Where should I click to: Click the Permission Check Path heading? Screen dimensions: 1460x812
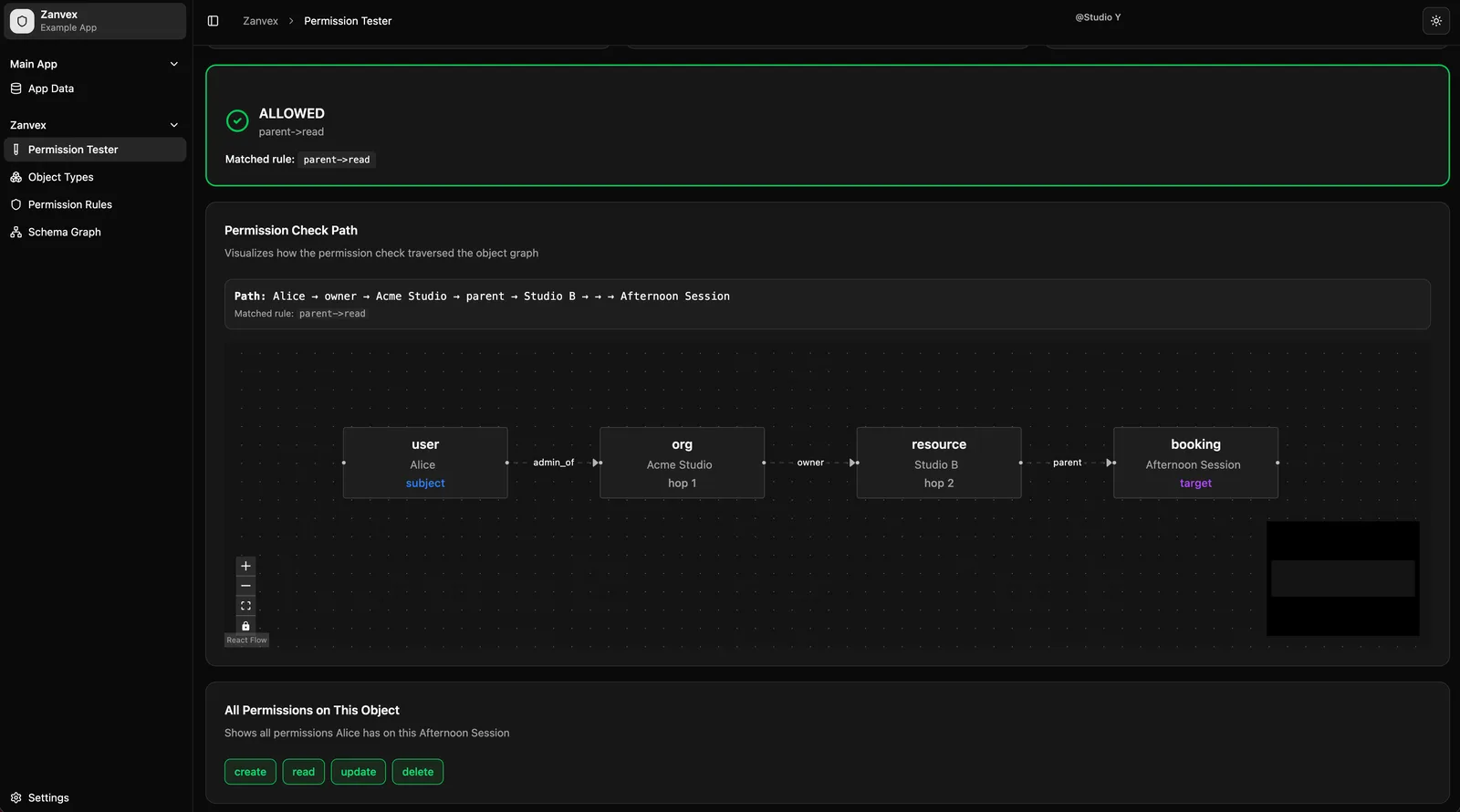291,231
